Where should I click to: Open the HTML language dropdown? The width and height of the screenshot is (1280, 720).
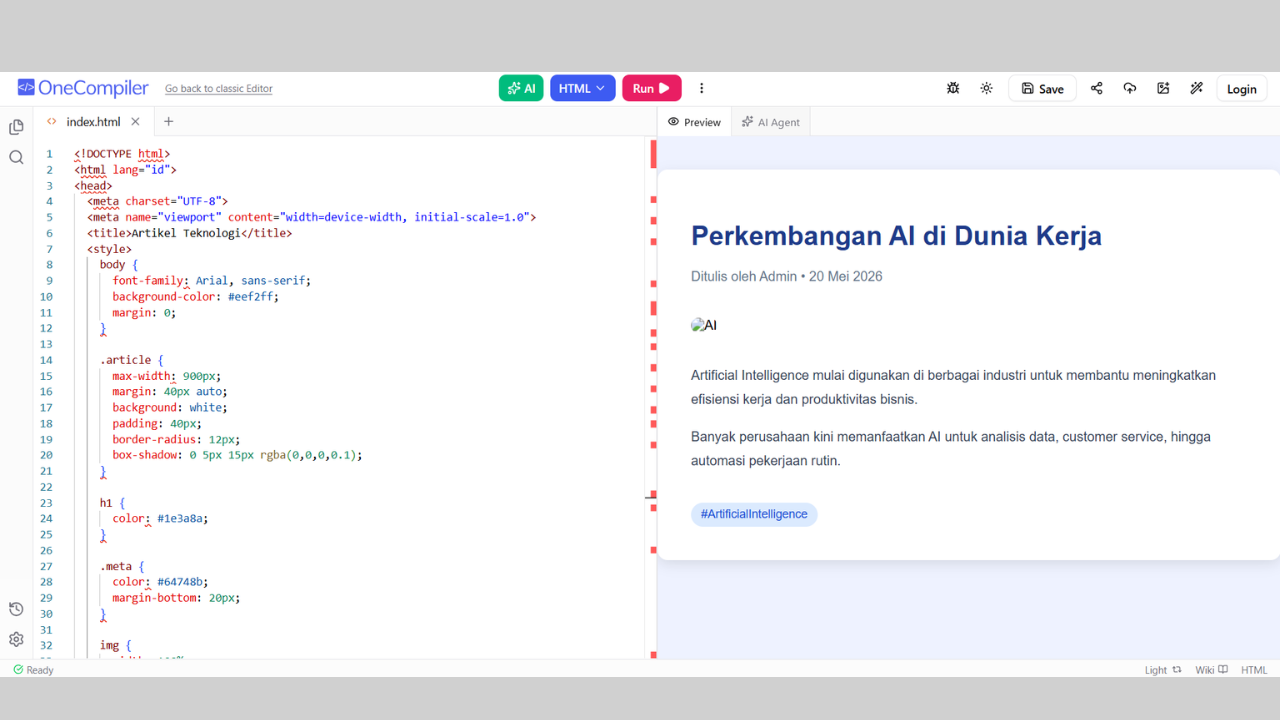[582, 88]
